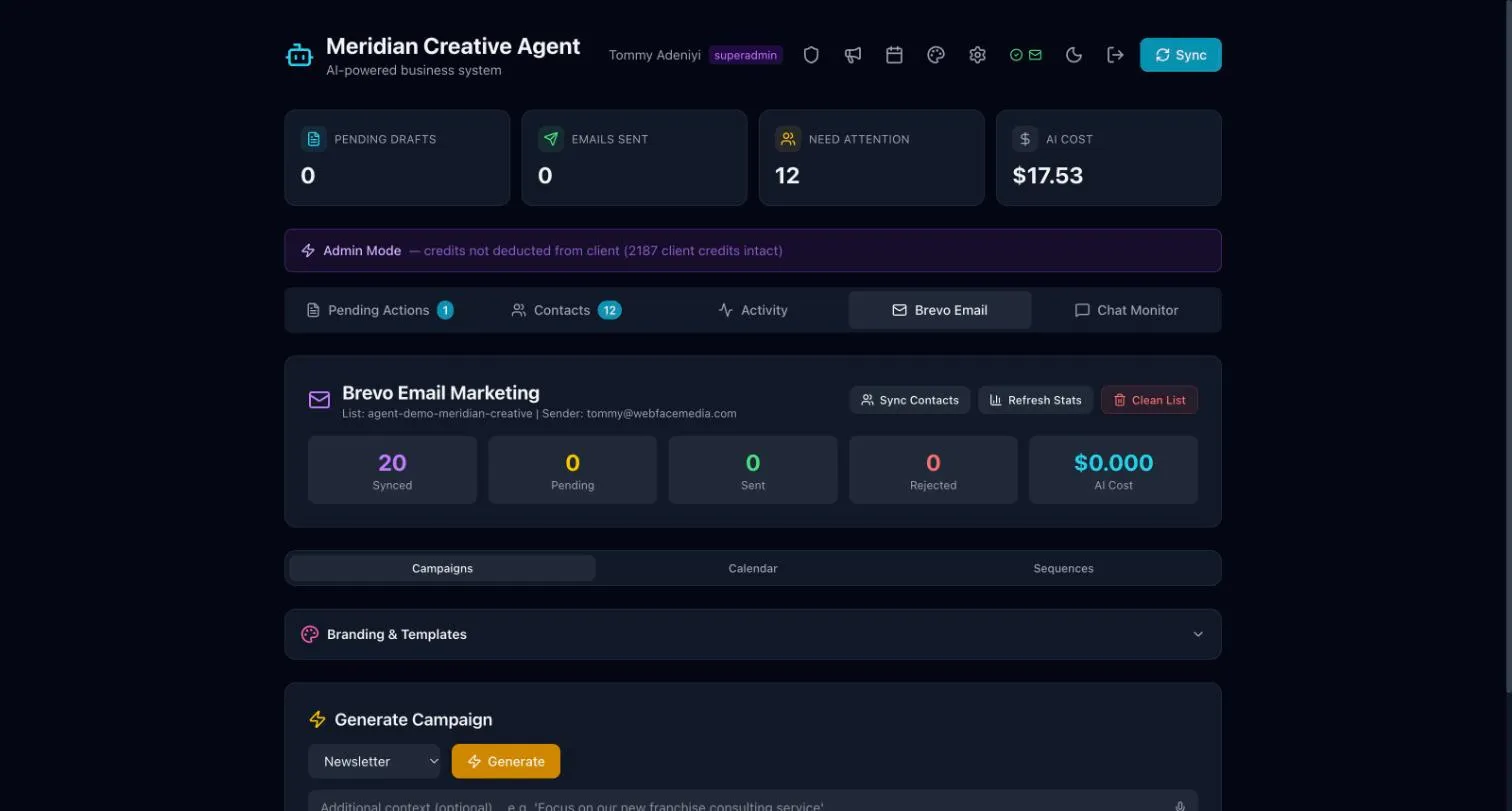Expand the Branding & Templates section chevron
This screenshot has height=811, width=1512.
point(1198,634)
